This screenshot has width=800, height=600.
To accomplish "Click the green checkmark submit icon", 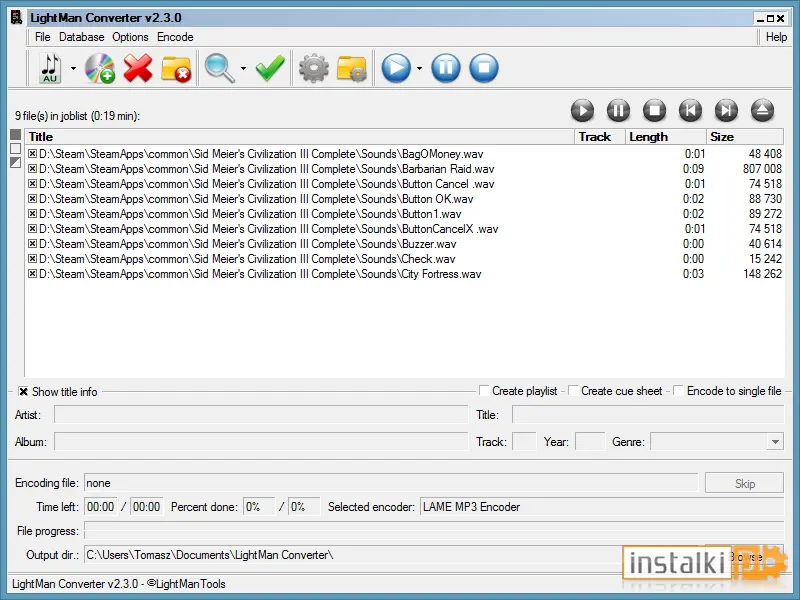I will 270,68.
